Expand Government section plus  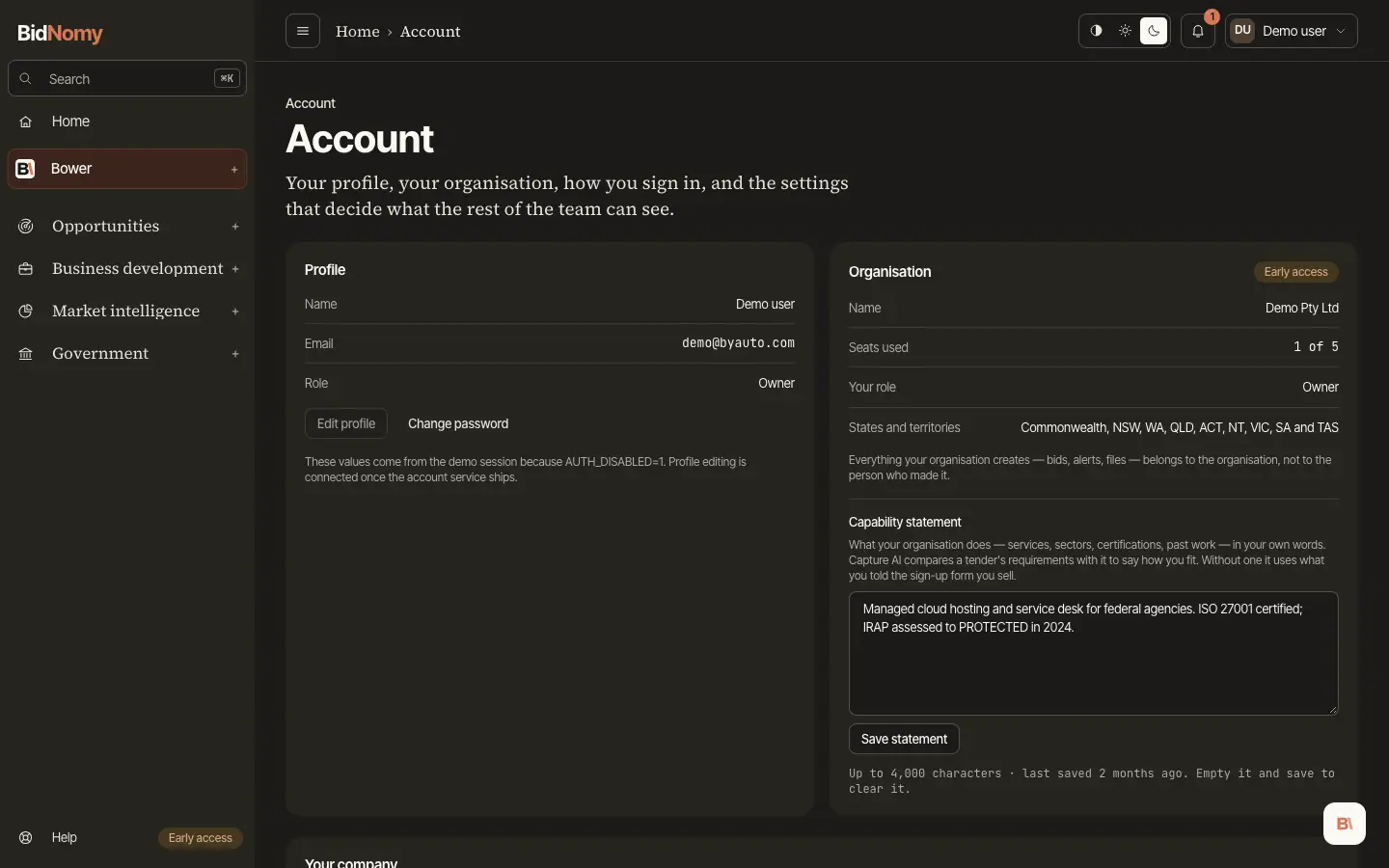pos(235,354)
